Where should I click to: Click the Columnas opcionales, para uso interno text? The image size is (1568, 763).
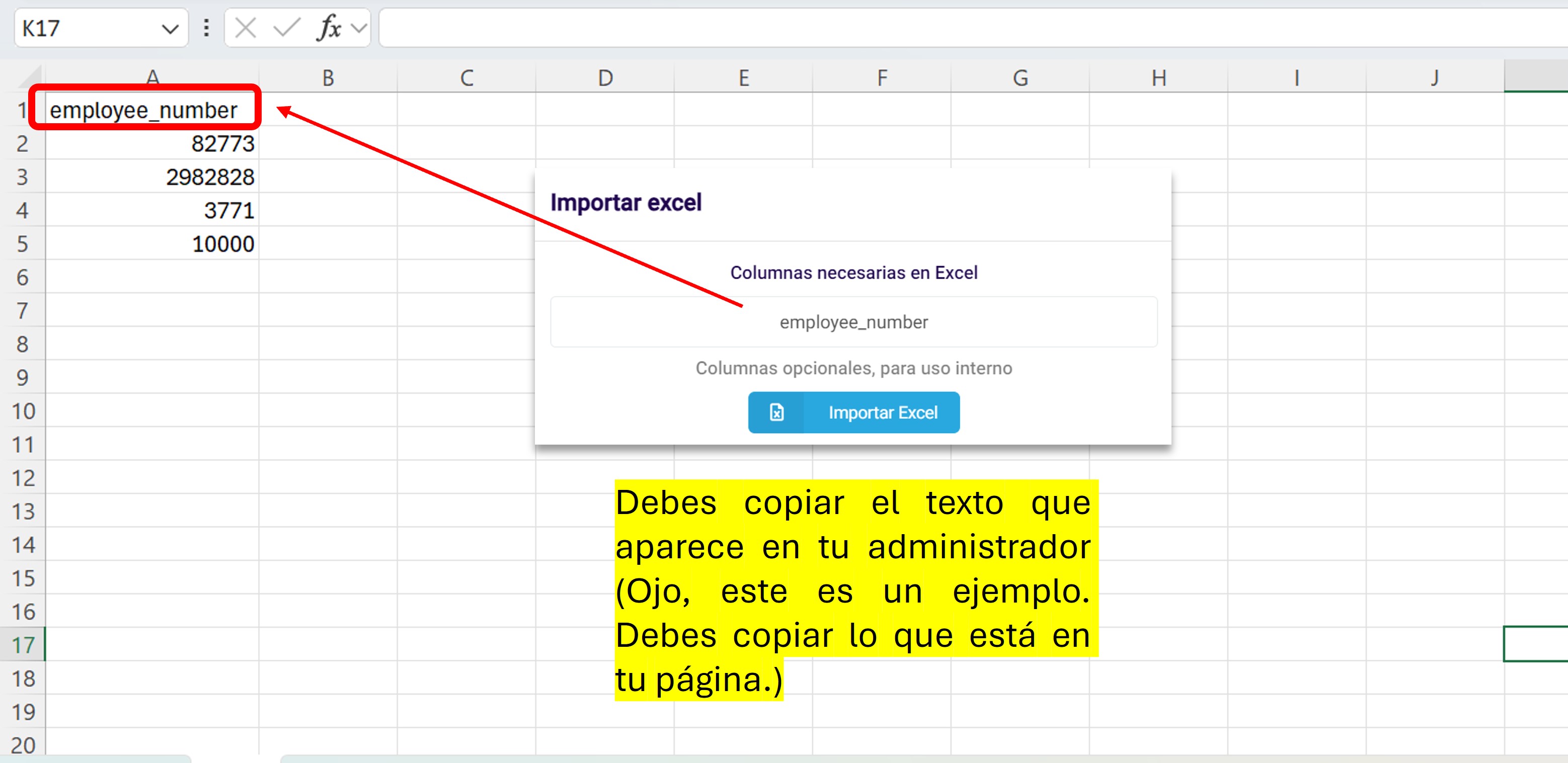[853, 368]
